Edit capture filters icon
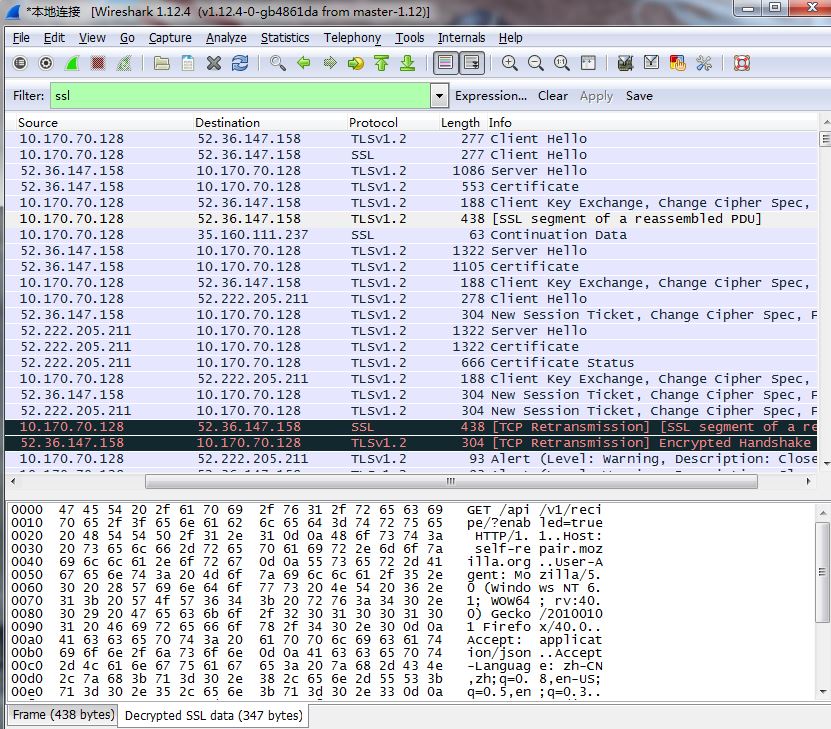 (625, 63)
